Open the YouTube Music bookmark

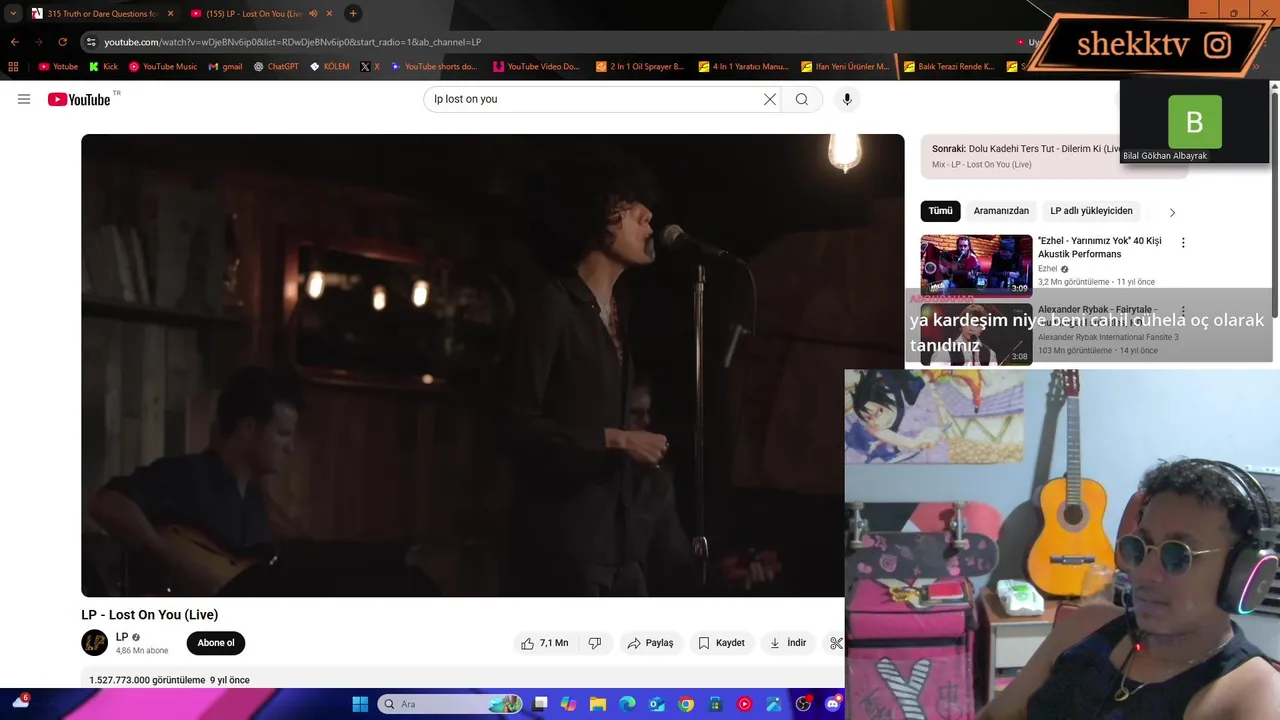pyautogui.click(x=163, y=67)
